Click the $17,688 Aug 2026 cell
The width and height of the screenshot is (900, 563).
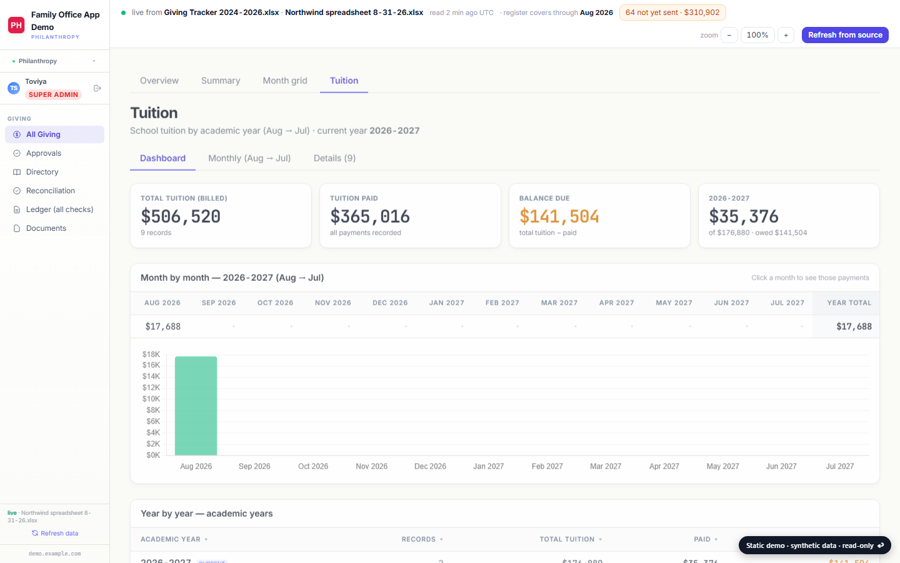coord(163,327)
